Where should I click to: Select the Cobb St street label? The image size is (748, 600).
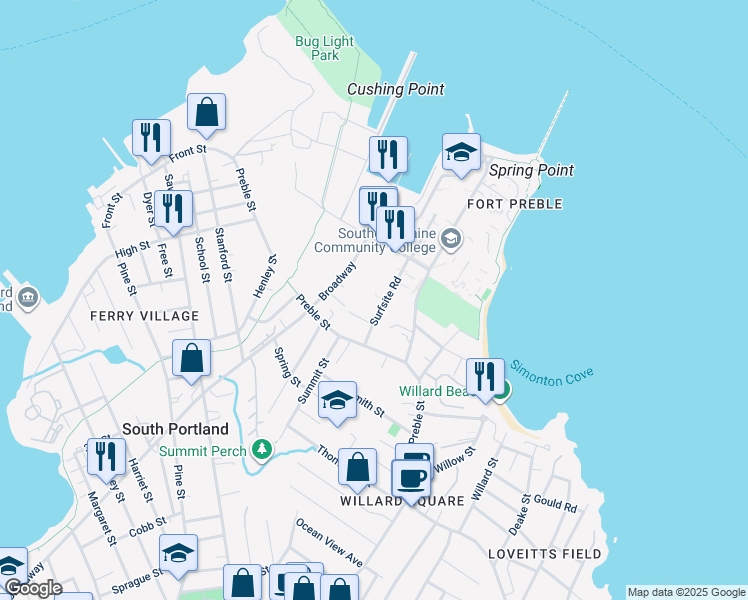(x=148, y=527)
